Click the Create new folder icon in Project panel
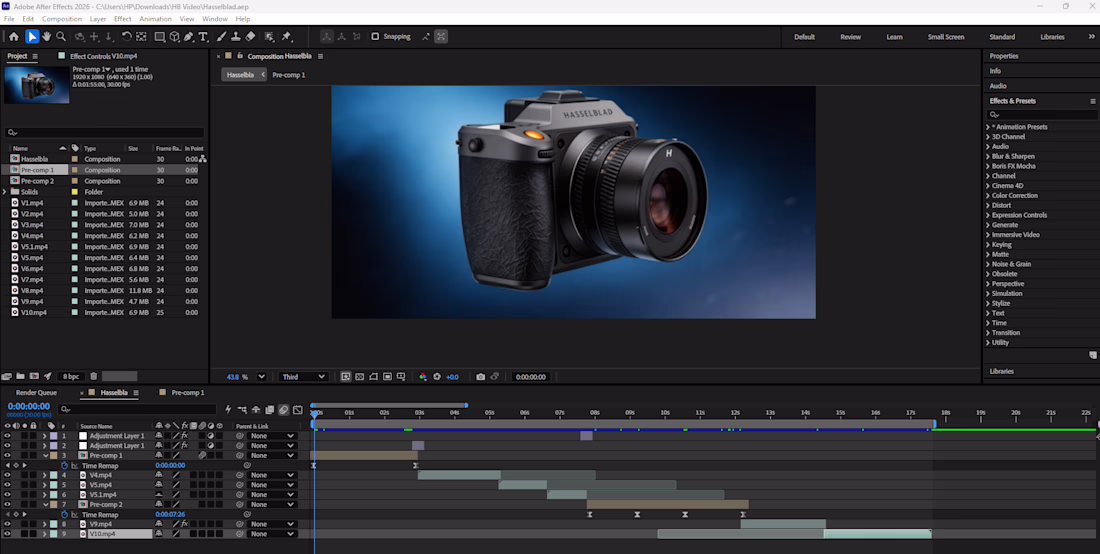The image size is (1100, 554). (20, 377)
